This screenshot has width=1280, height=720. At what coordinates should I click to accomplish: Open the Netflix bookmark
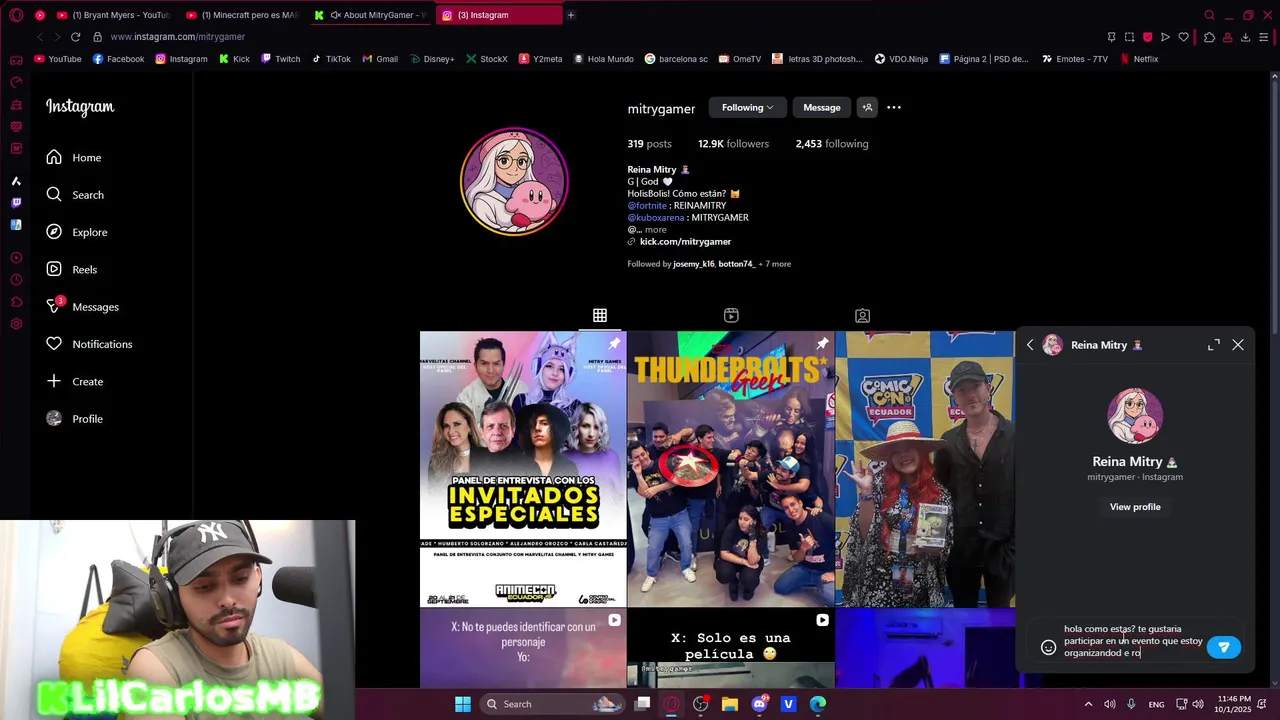pyautogui.click(x=1138, y=59)
